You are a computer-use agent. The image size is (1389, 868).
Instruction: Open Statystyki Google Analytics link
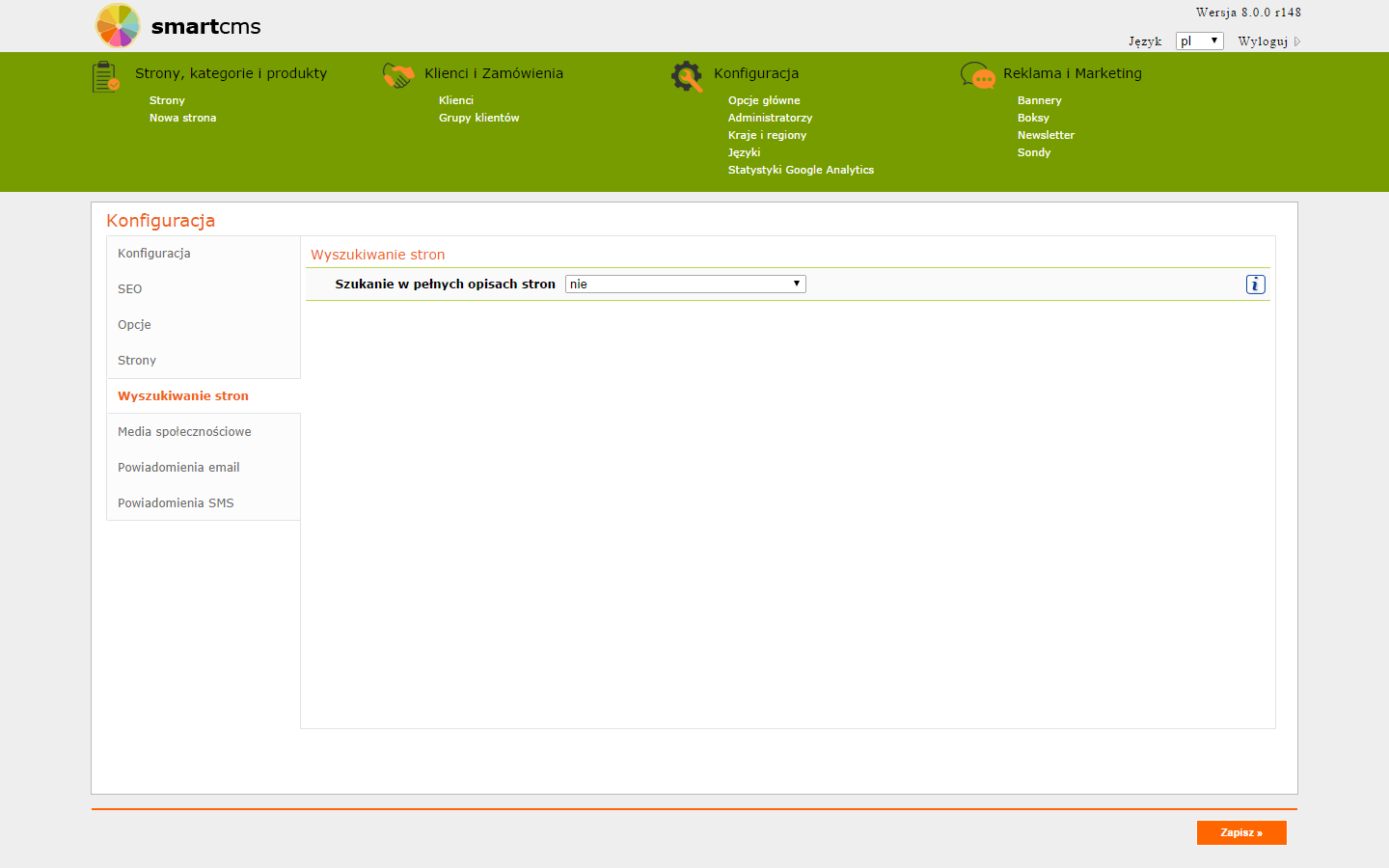(x=801, y=170)
